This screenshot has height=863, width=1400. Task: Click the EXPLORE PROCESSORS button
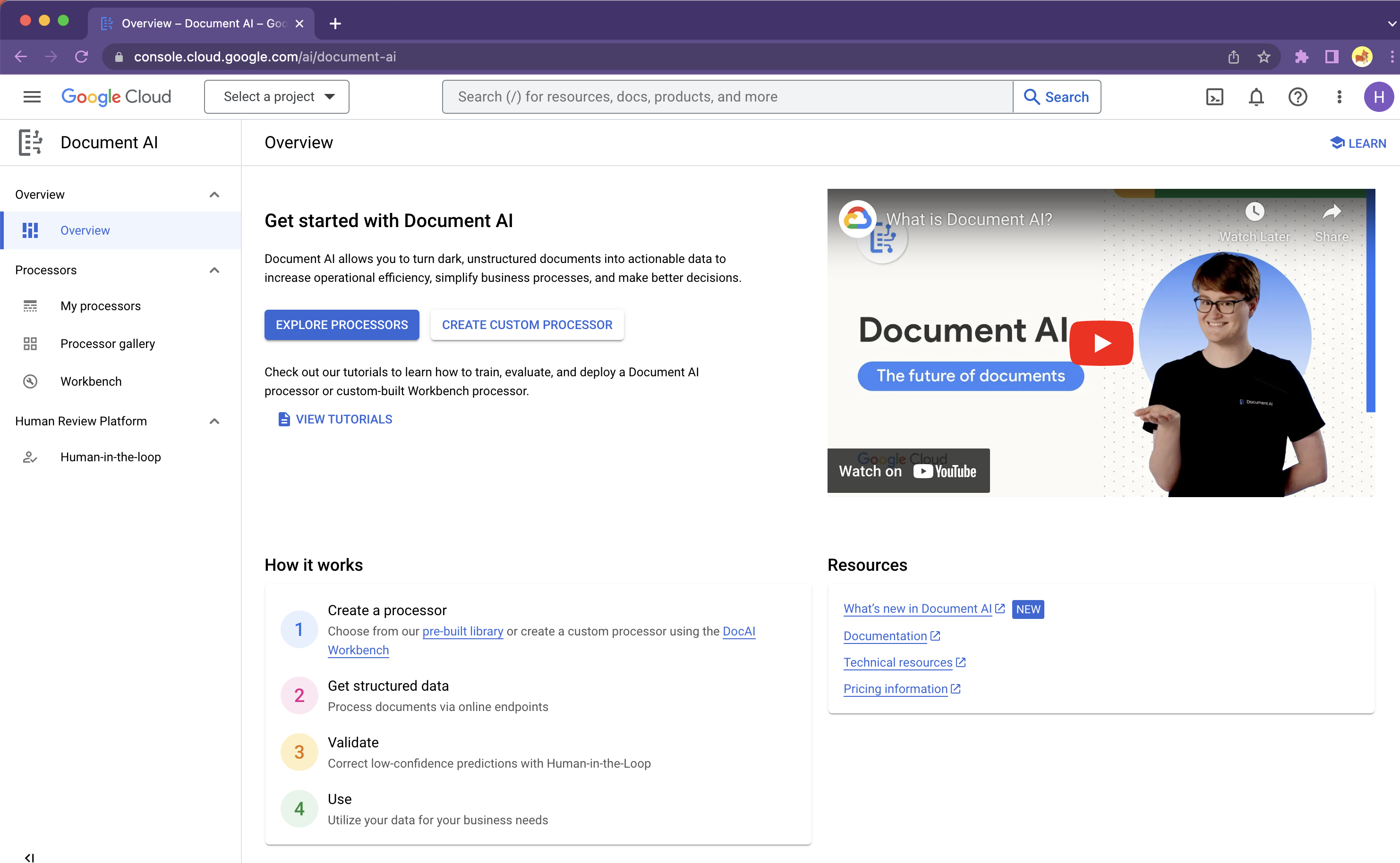[342, 324]
